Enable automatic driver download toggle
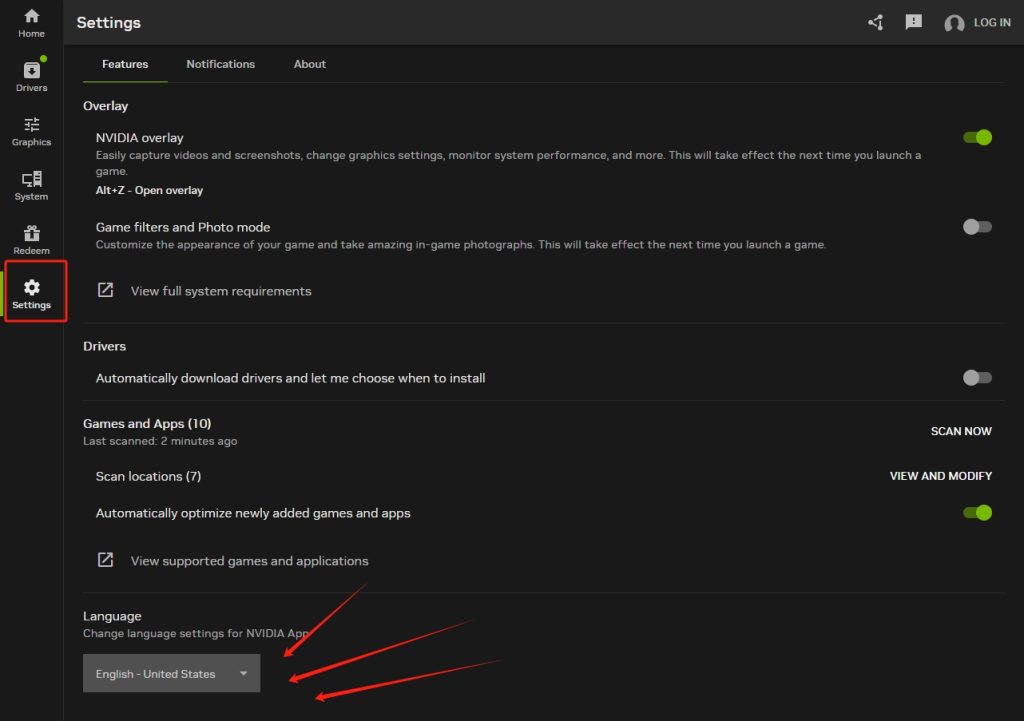Viewport: 1024px width, 721px height. click(x=977, y=377)
